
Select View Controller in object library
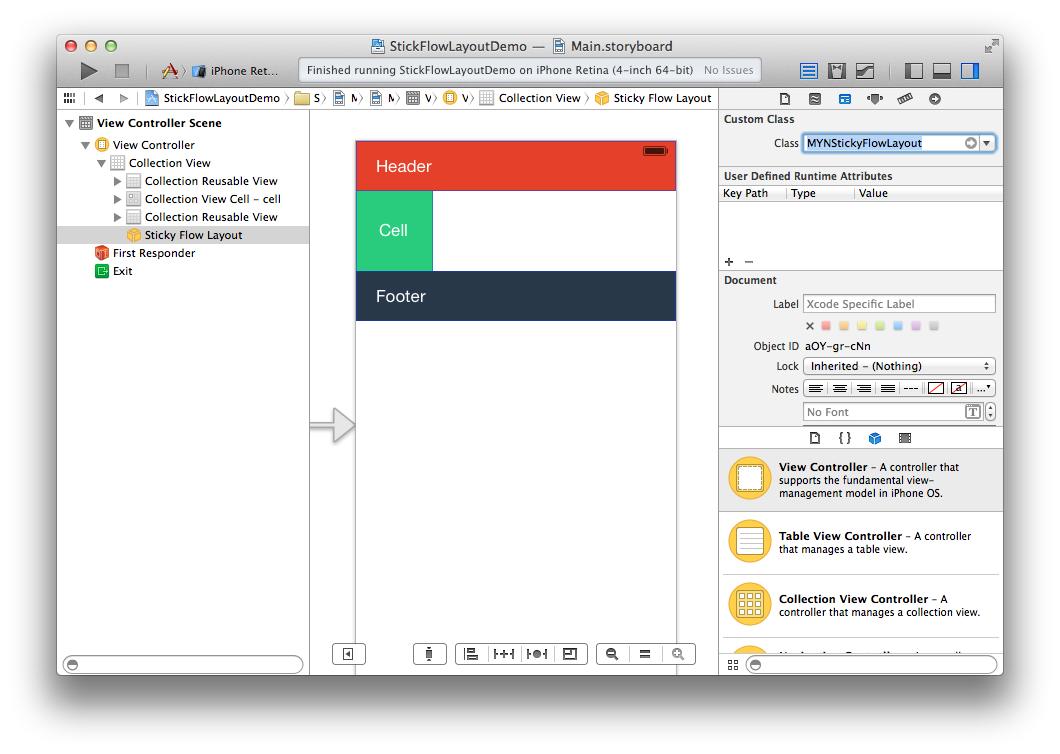861,479
